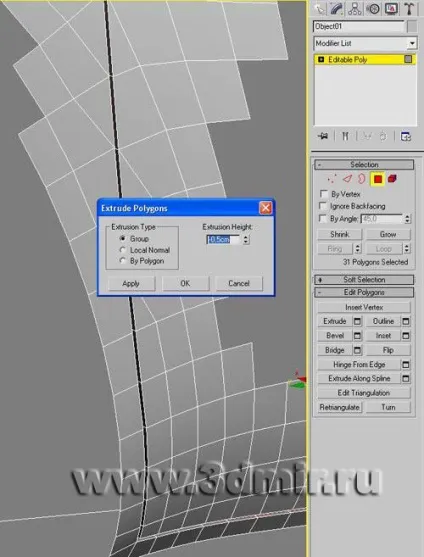Click the Retriangulate button

[339, 407]
